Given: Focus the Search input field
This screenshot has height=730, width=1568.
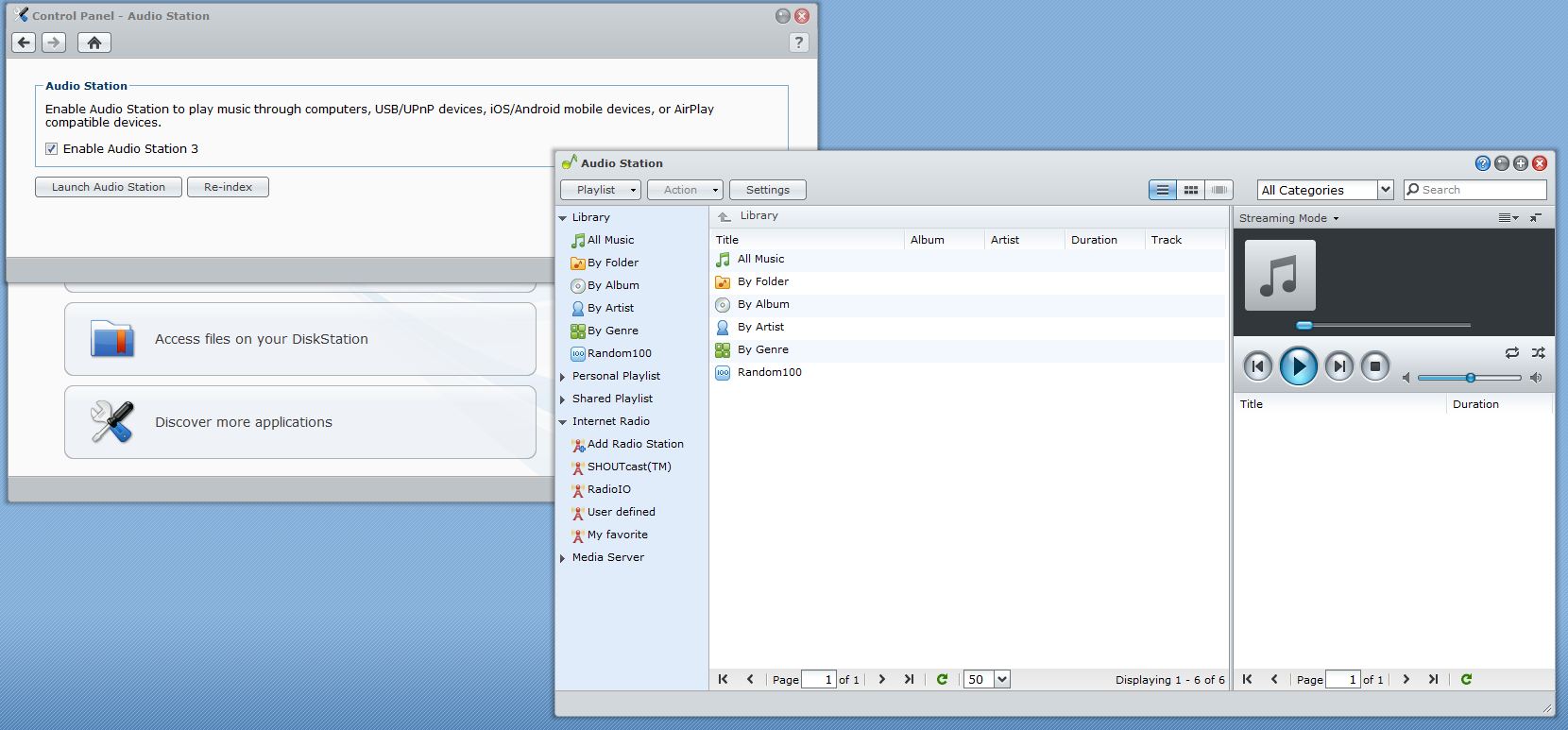Looking at the screenshot, I should (x=1475, y=190).
